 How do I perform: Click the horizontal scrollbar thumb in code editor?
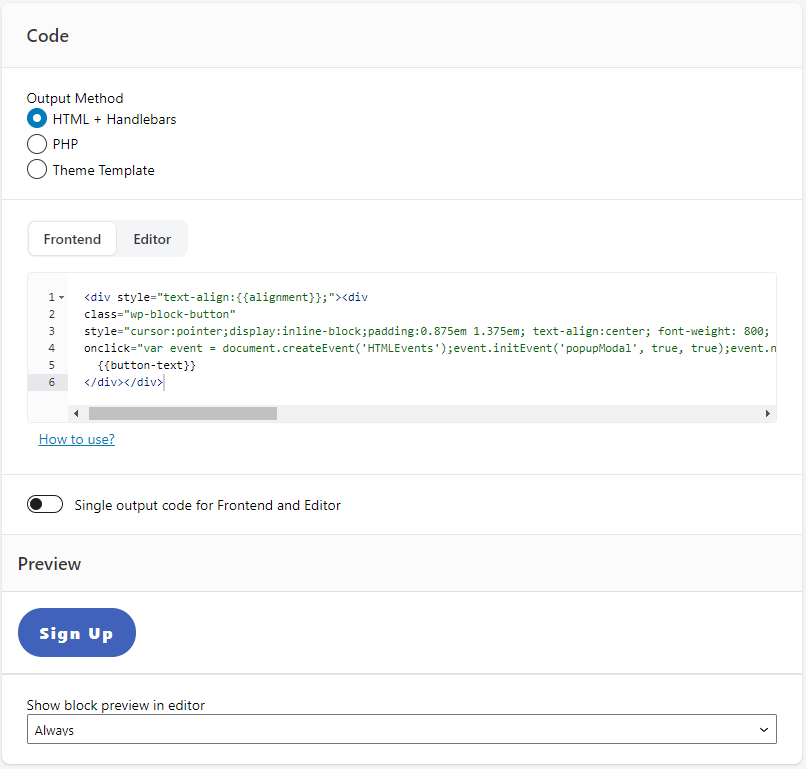183,413
